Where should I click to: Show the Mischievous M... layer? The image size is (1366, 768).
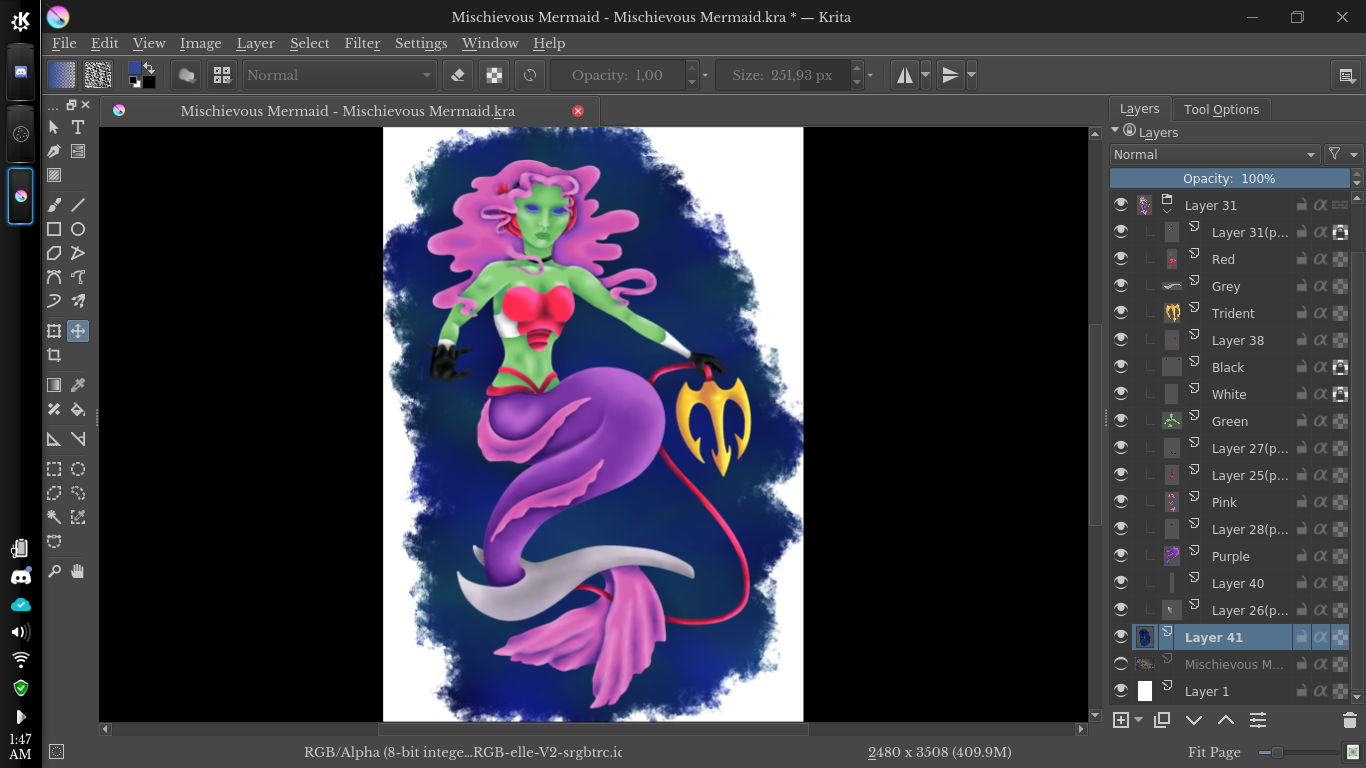[1121, 663]
